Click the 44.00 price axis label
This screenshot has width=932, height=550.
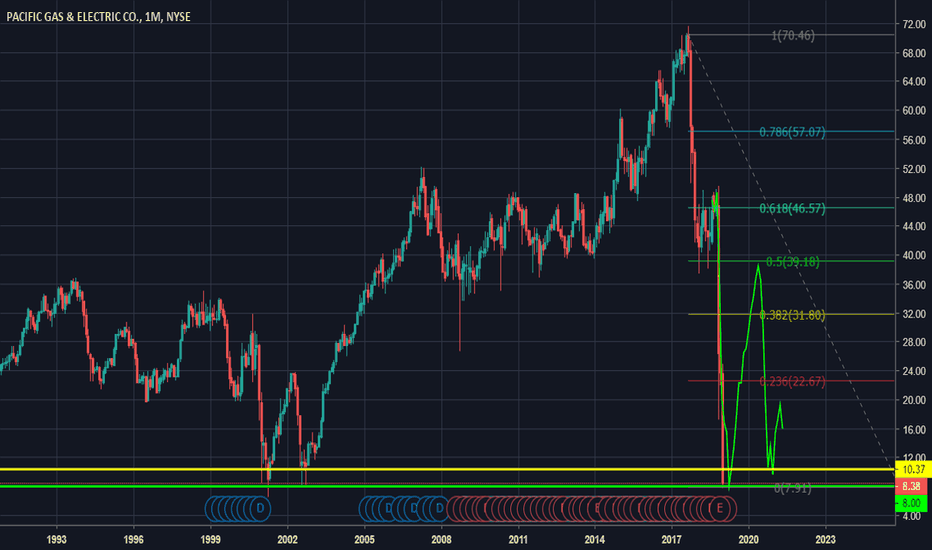tap(914, 227)
